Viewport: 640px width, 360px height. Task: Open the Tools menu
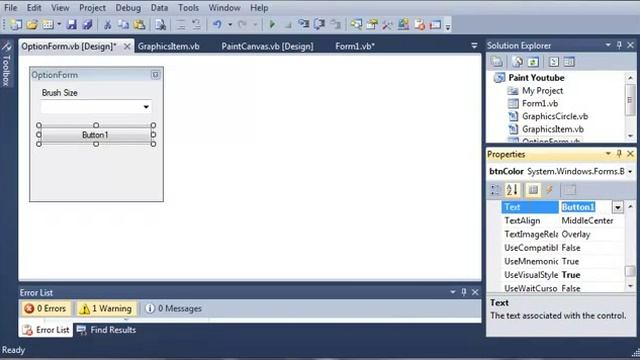click(x=188, y=8)
